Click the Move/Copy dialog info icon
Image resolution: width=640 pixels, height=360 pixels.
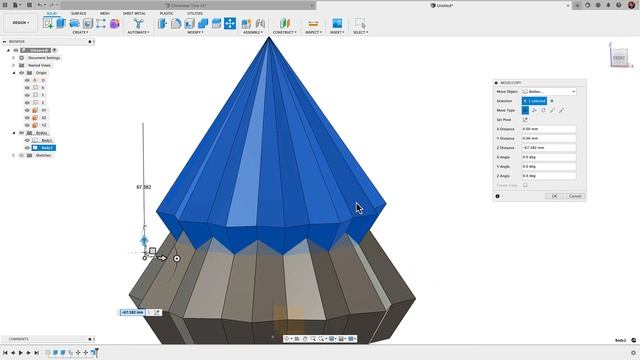click(497, 196)
